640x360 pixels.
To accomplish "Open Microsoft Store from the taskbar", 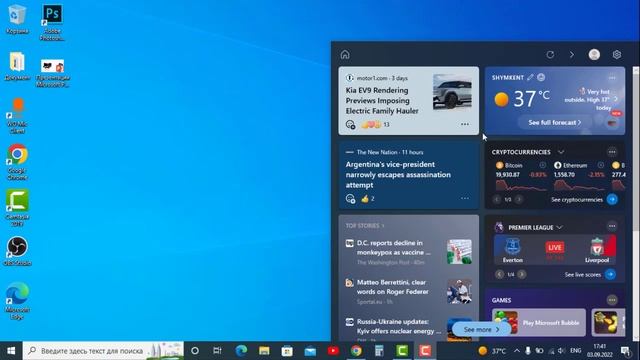I will coord(287,351).
